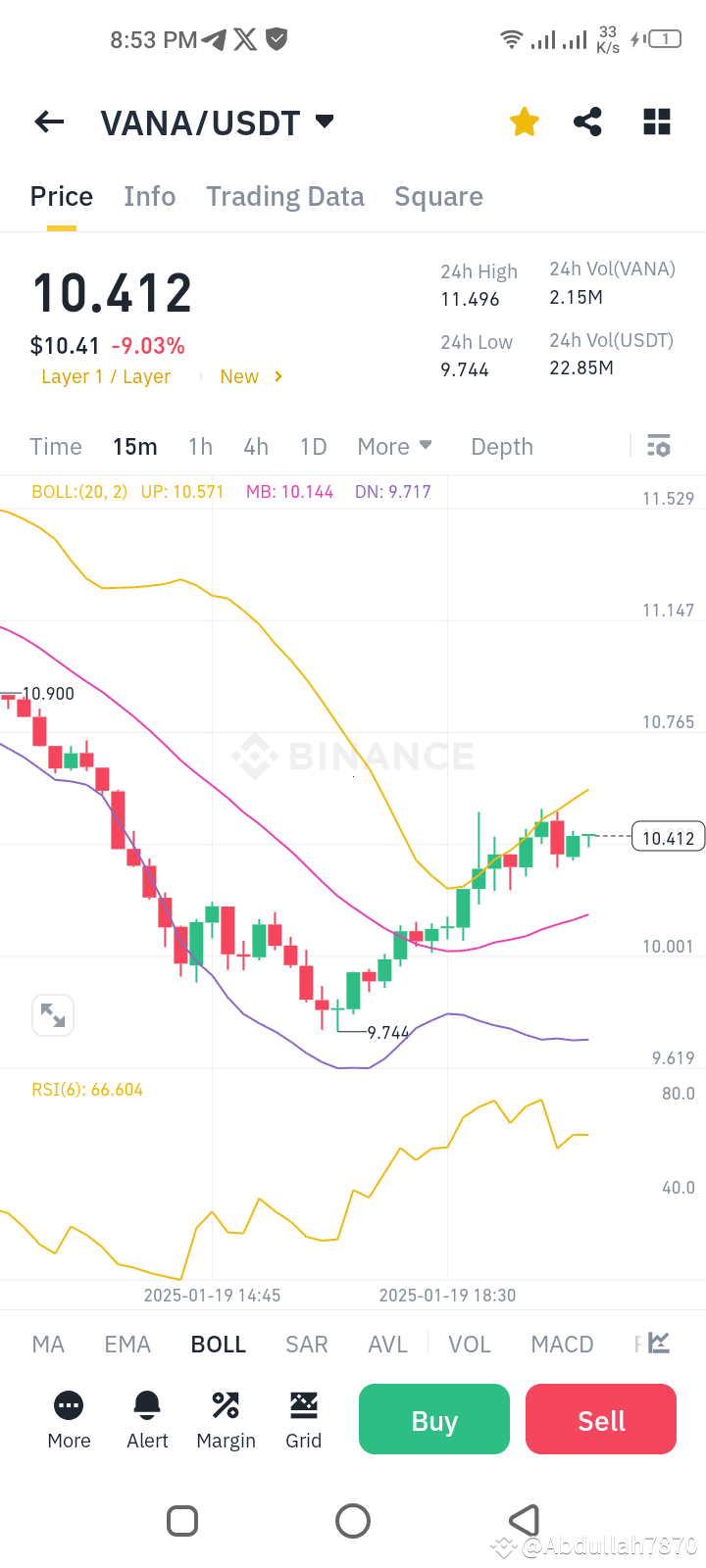Select the Square tab
Viewport: 706px width, 1568px height.
(x=438, y=196)
